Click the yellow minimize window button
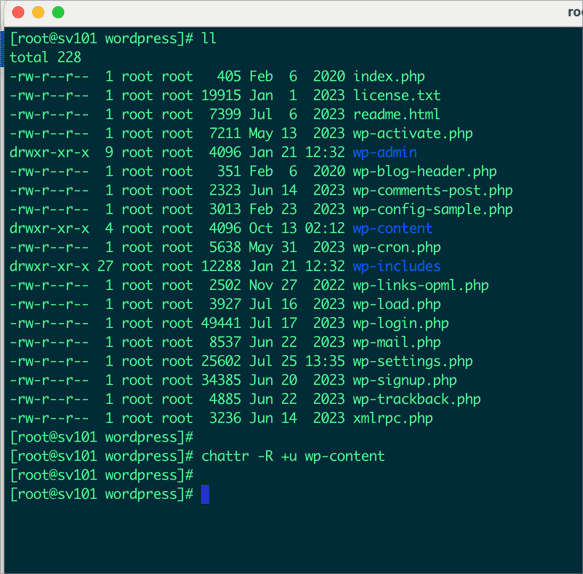Screen dimensions: 583x574 point(38,12)
